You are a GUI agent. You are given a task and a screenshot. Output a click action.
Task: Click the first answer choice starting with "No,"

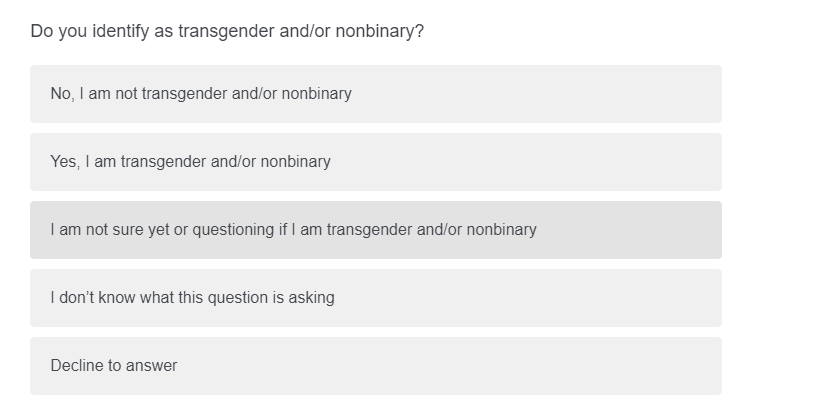(375, 94)
